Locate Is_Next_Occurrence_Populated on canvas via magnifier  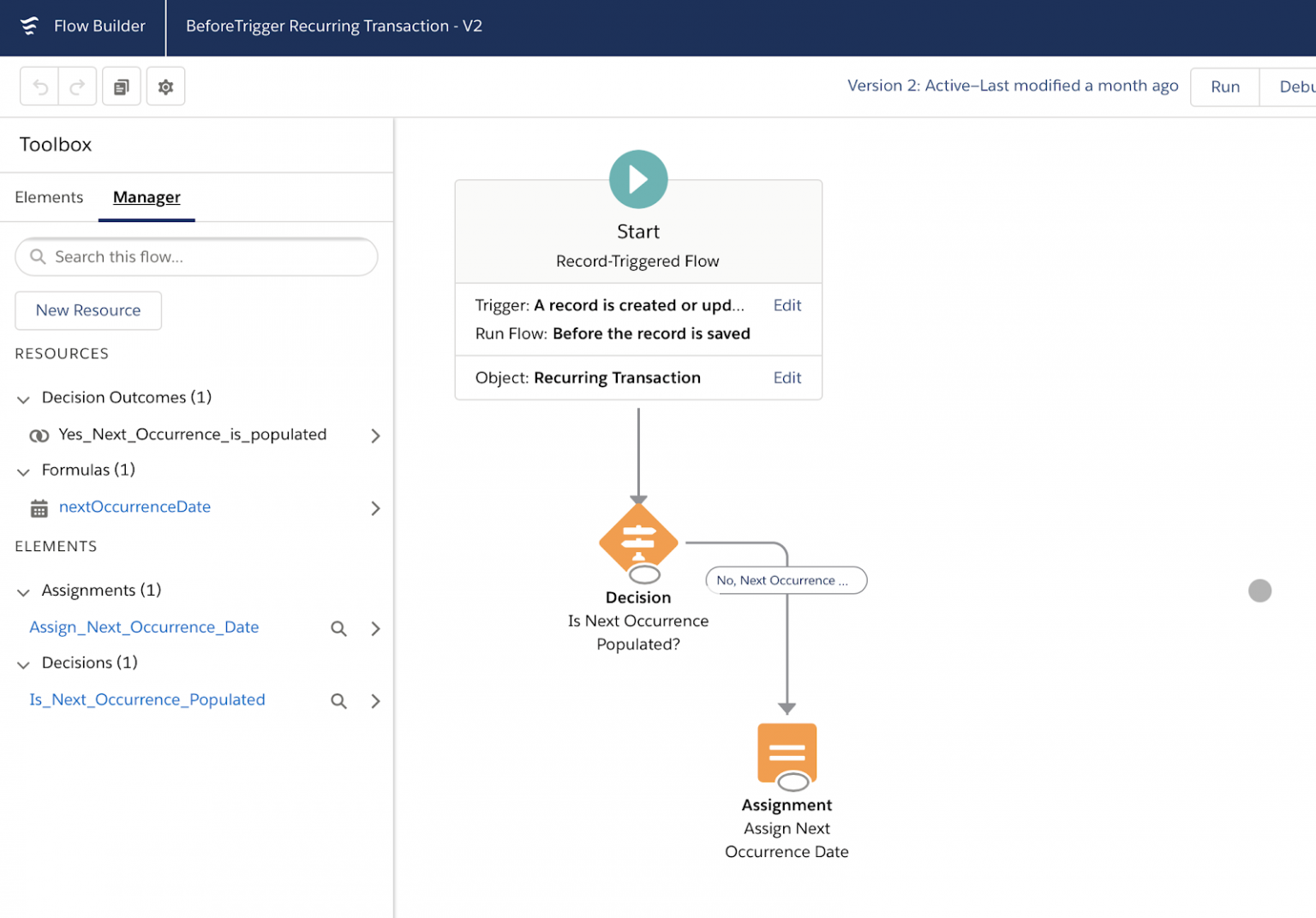point(339,701)
